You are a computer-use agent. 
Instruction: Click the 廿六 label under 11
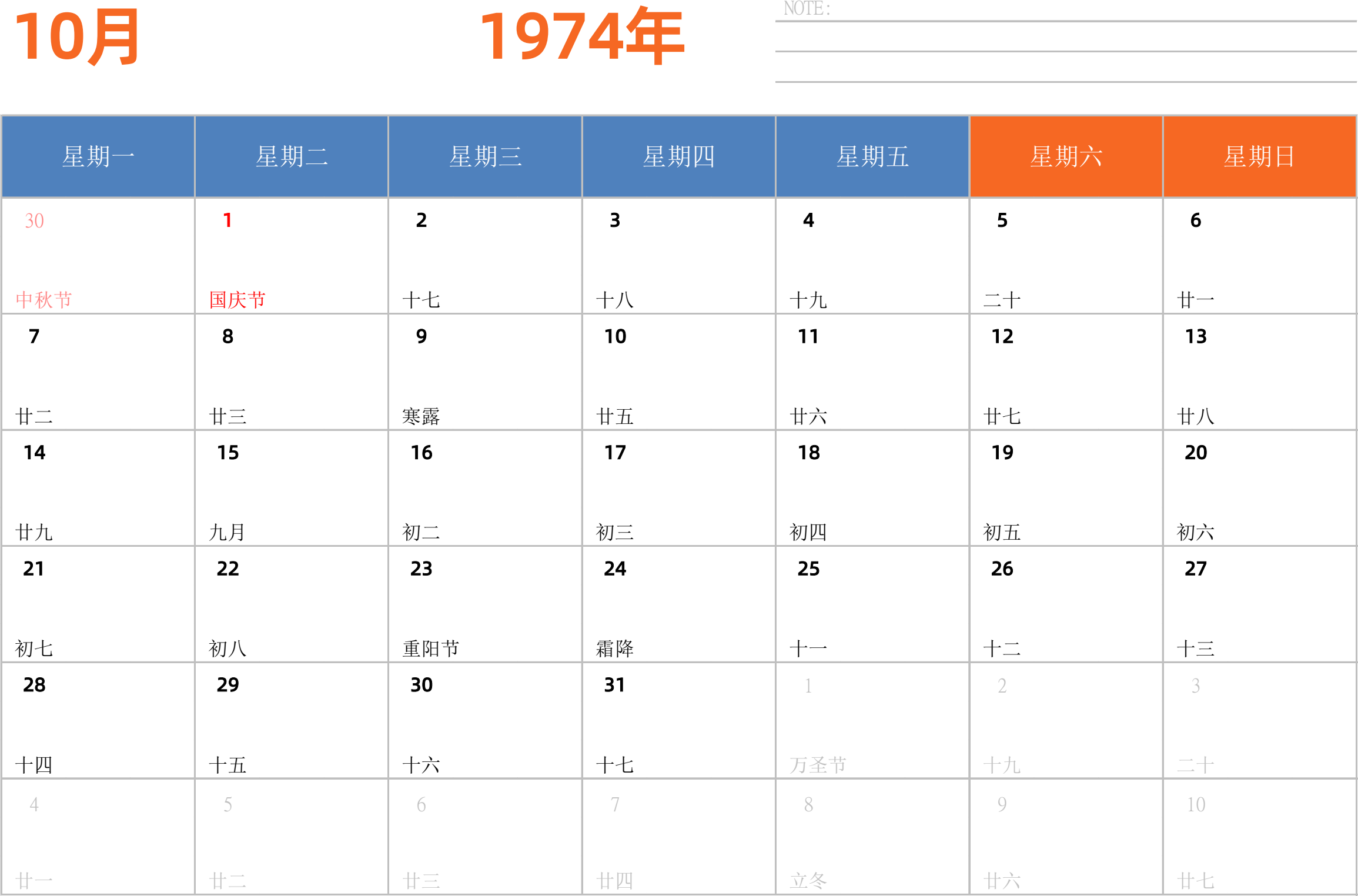click(x=808, y=416)
